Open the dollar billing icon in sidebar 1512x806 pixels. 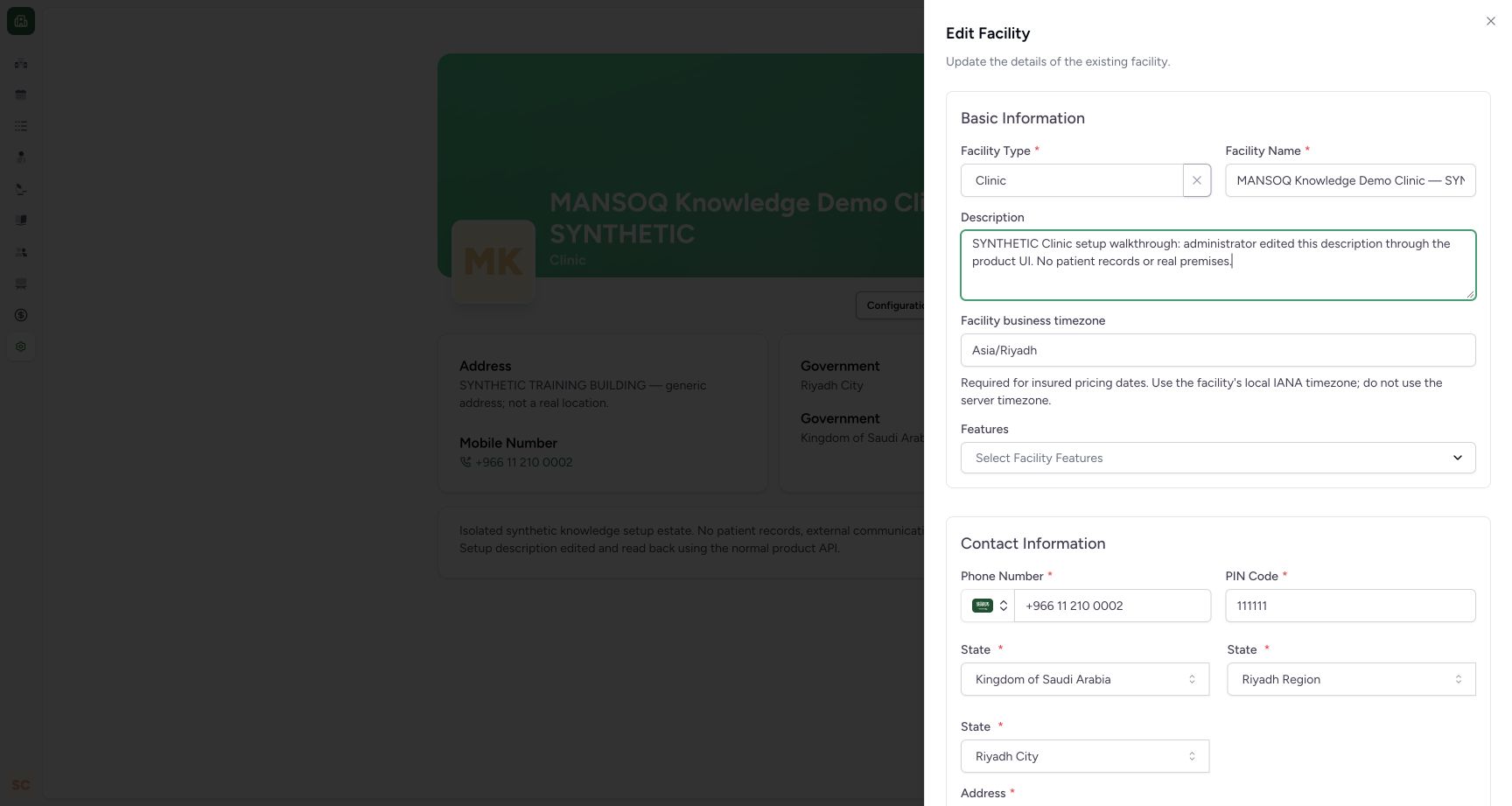pos(21,315)
